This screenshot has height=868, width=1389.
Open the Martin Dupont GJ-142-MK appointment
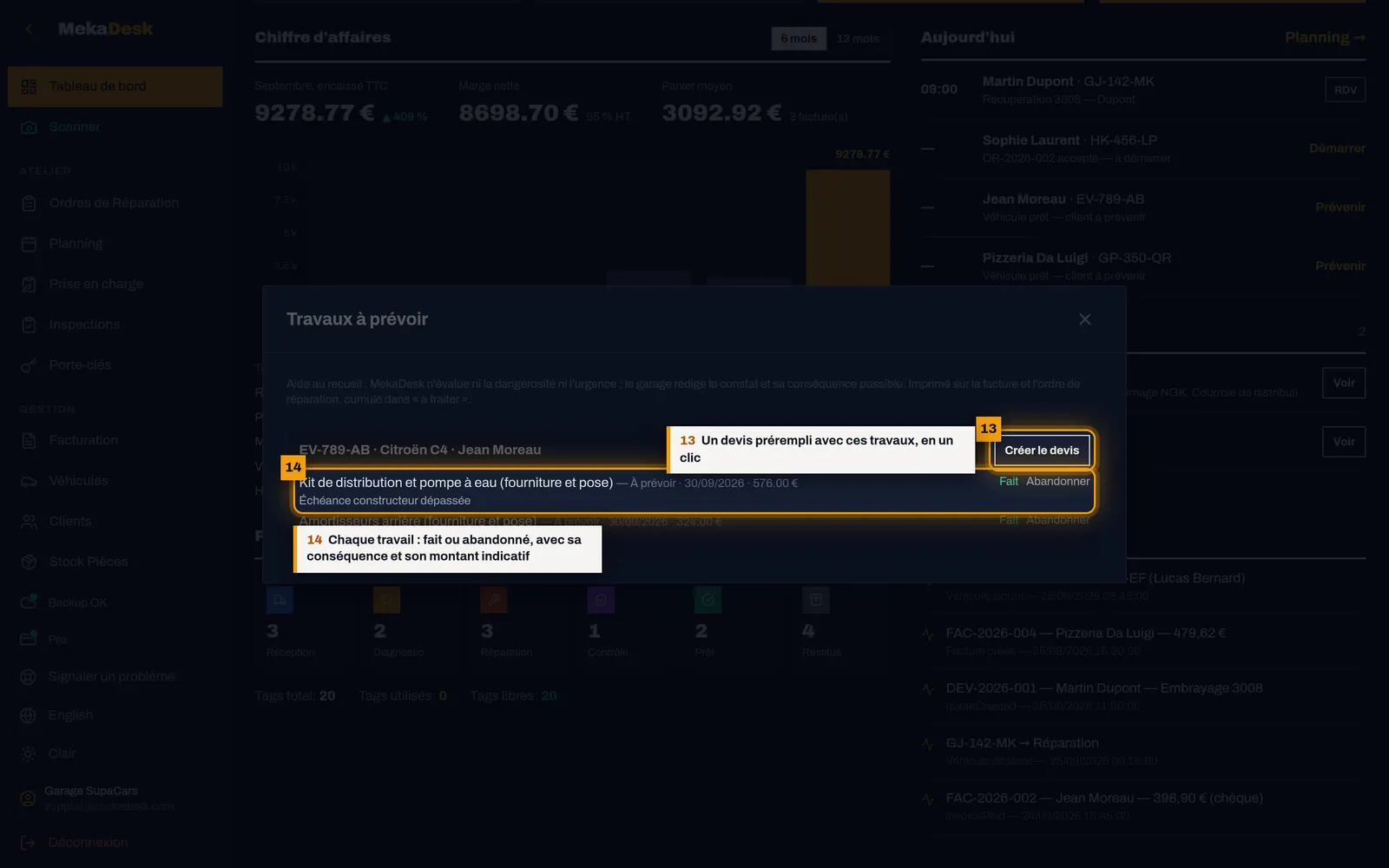1143,89
